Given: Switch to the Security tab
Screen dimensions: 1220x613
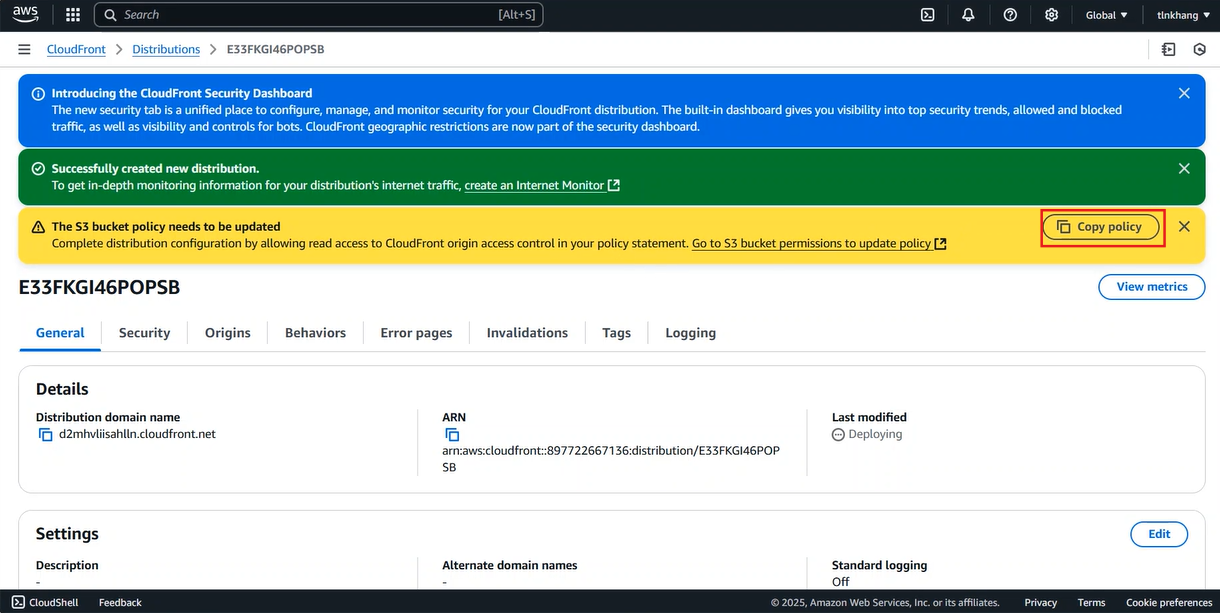Looking at the screenshot, I should click(144, 333).
